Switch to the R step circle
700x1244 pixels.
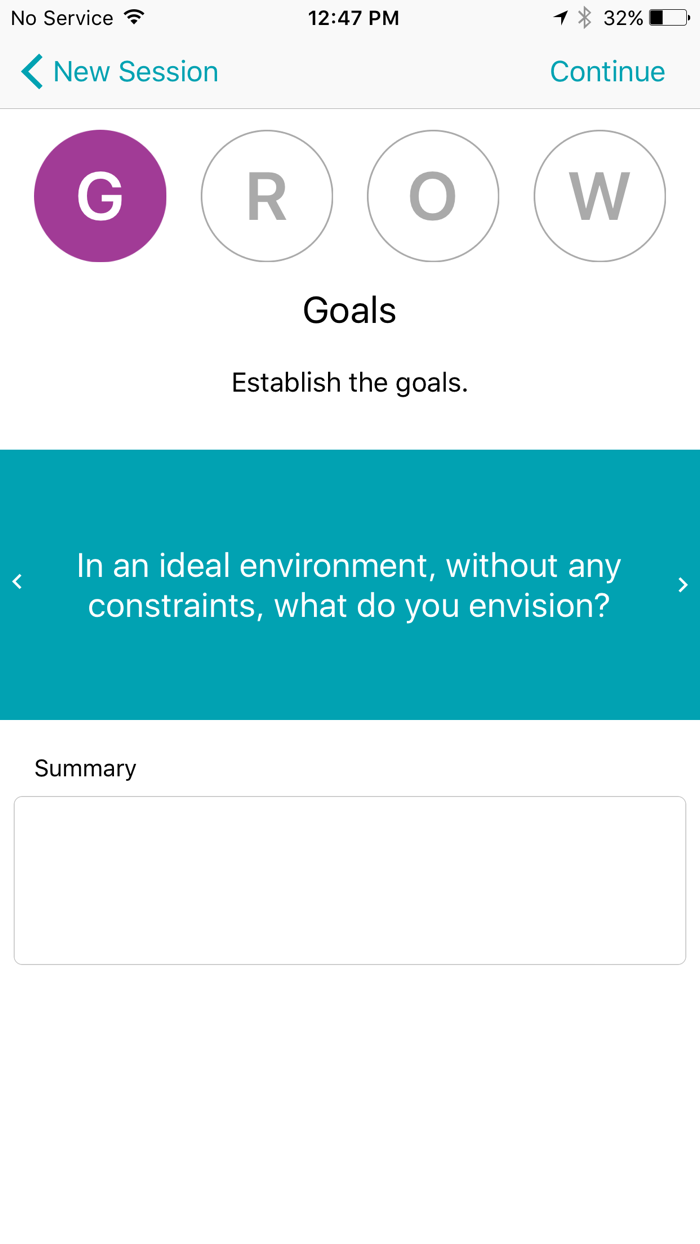(267, 196)
